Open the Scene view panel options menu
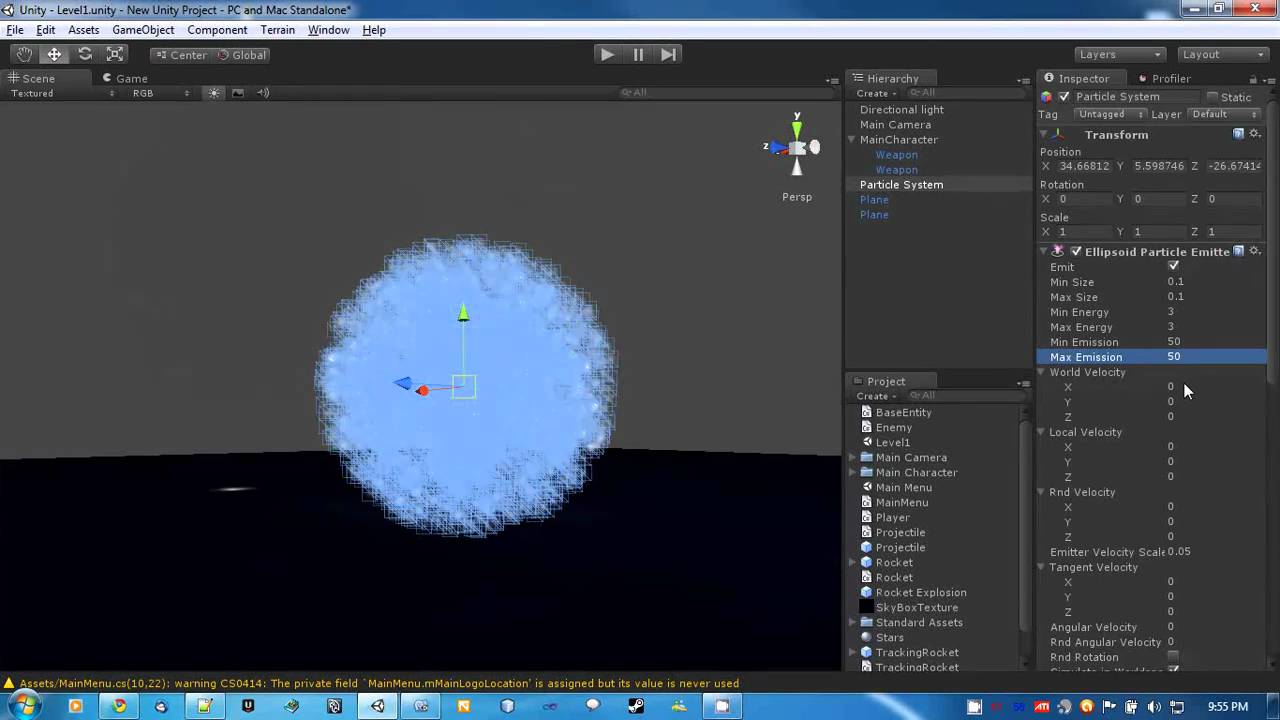This screenshot has height=720, width=1280. (x=832, y=80)
